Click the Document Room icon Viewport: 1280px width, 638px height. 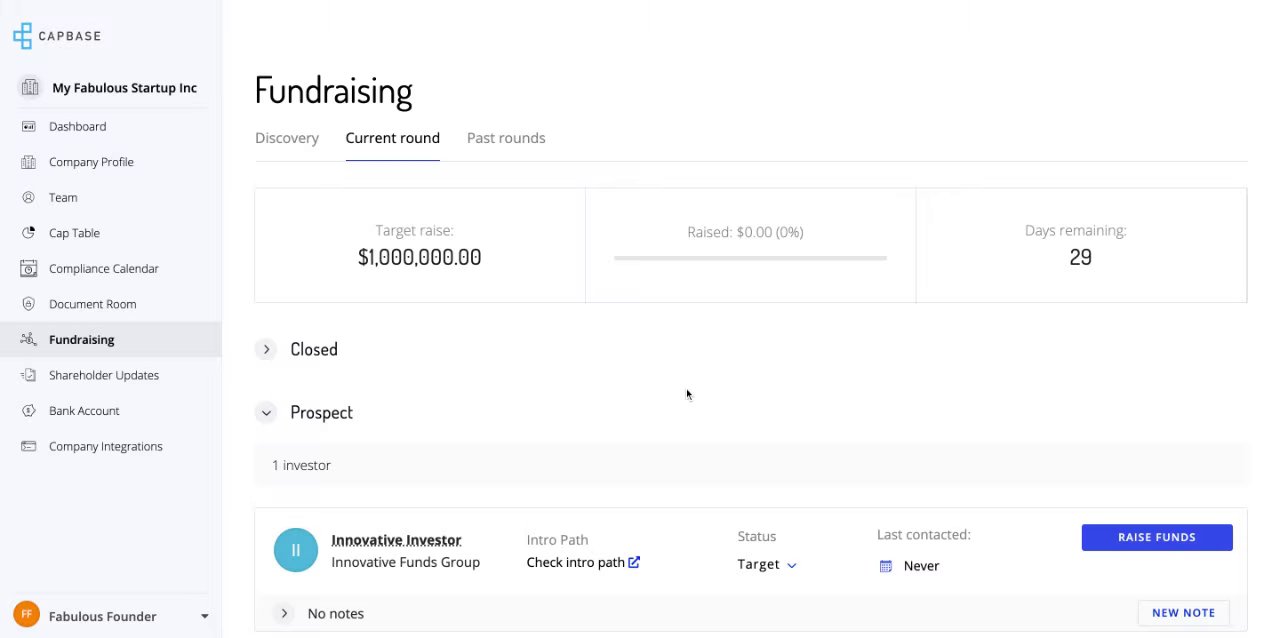pyautogui.click(x=29, y=304)
